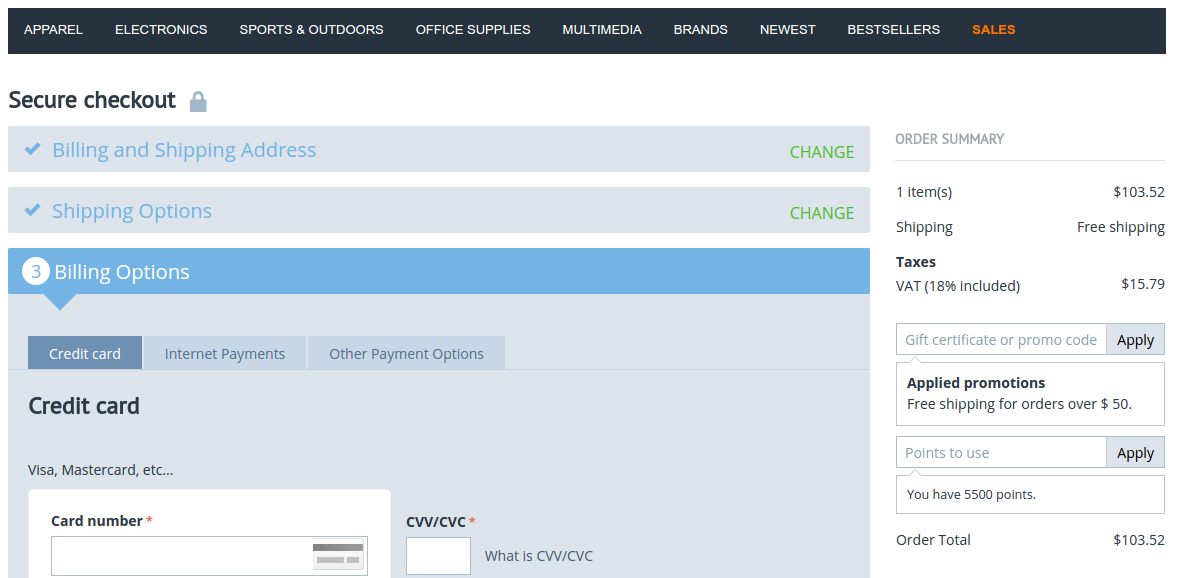1182x578 pixels.
Task: Switch to the Internet Payments tab
Action: tap(225, 353)
